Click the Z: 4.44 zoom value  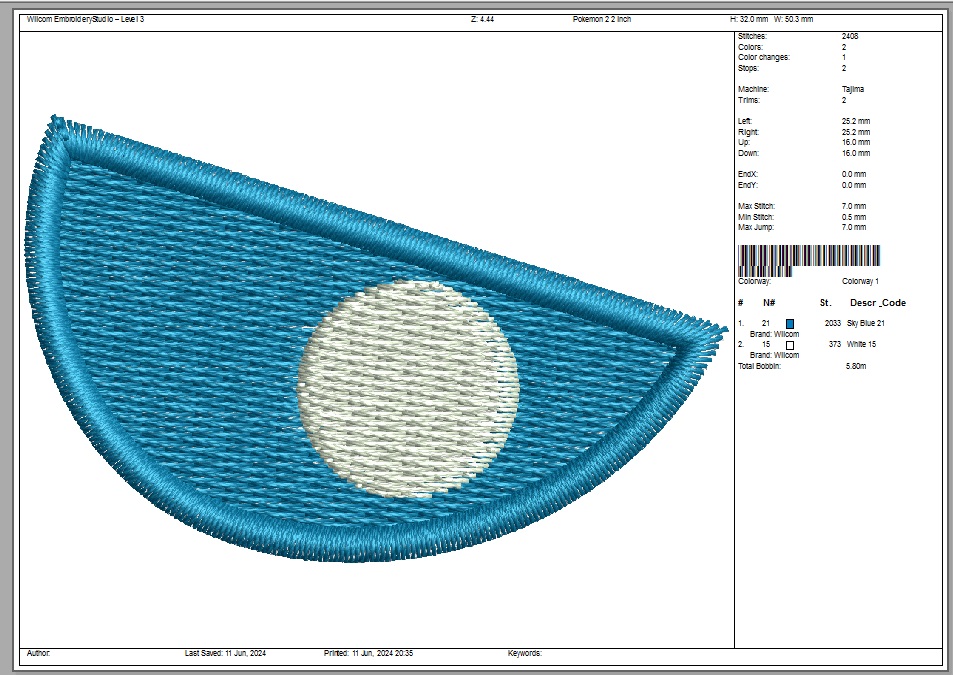point(484,19)
